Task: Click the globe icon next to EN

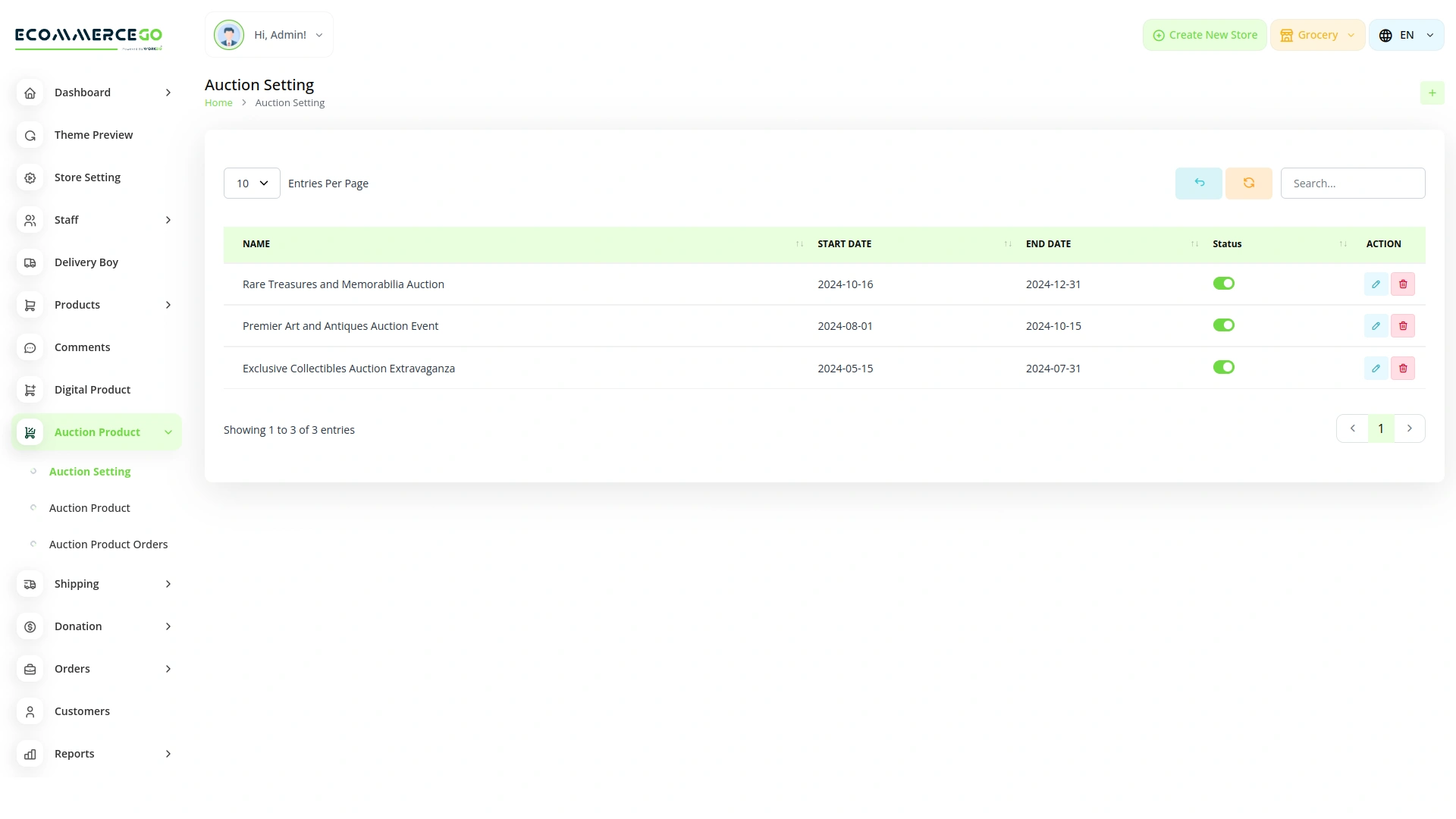Action: pos(1384,34)
